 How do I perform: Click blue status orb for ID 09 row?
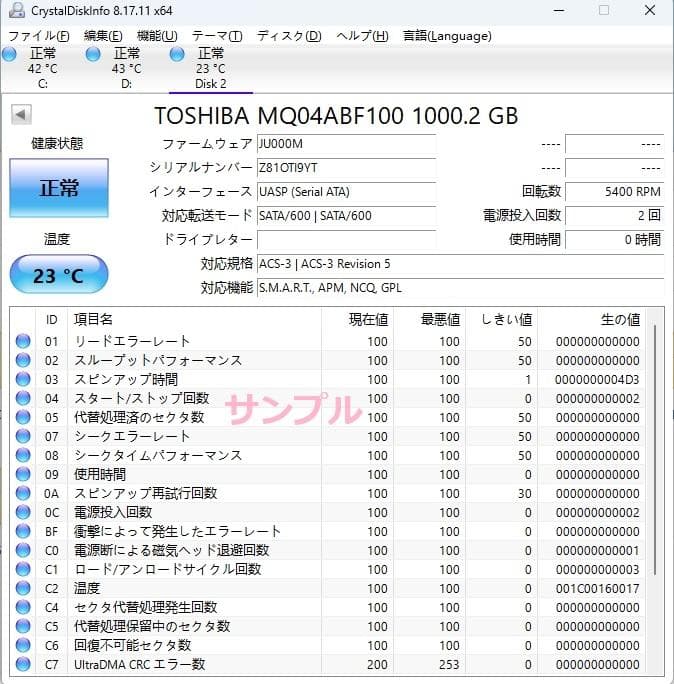pos(23,474)
